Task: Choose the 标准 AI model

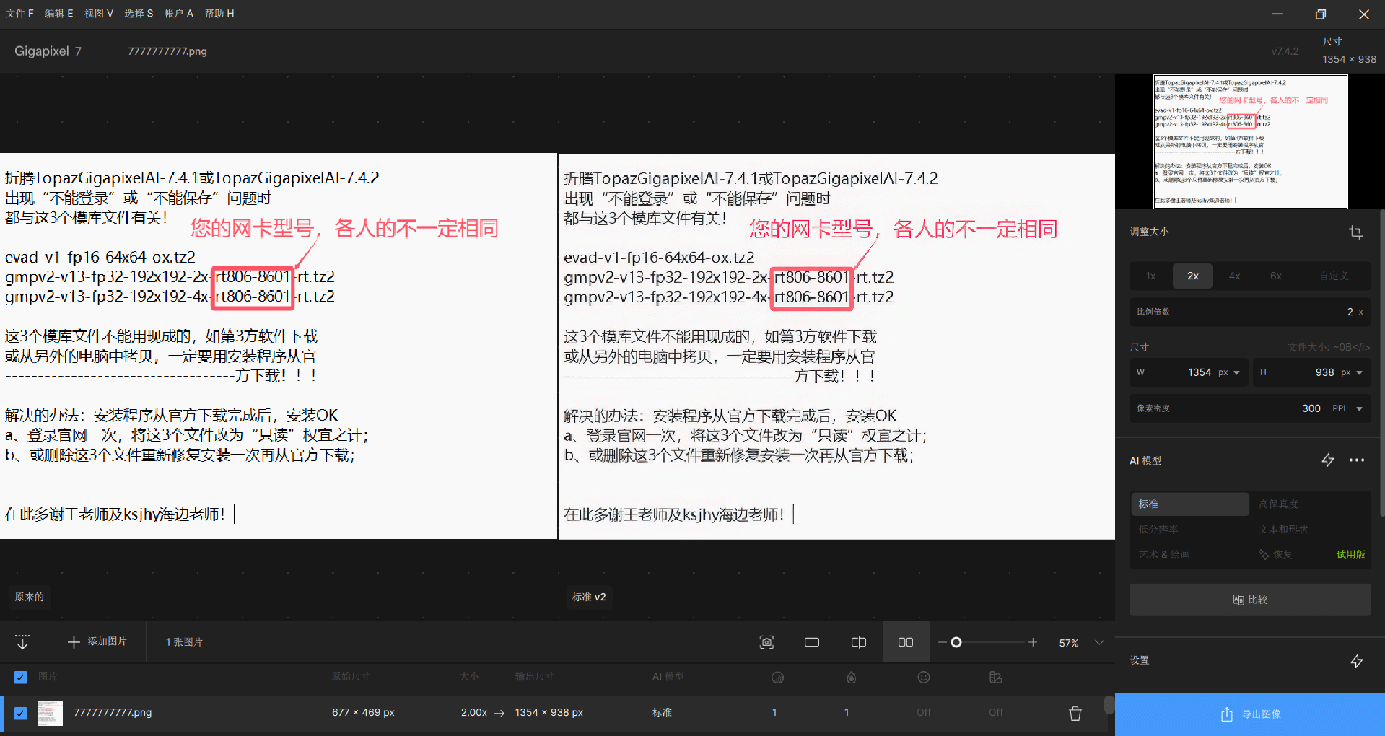Action: (1190, 504)
